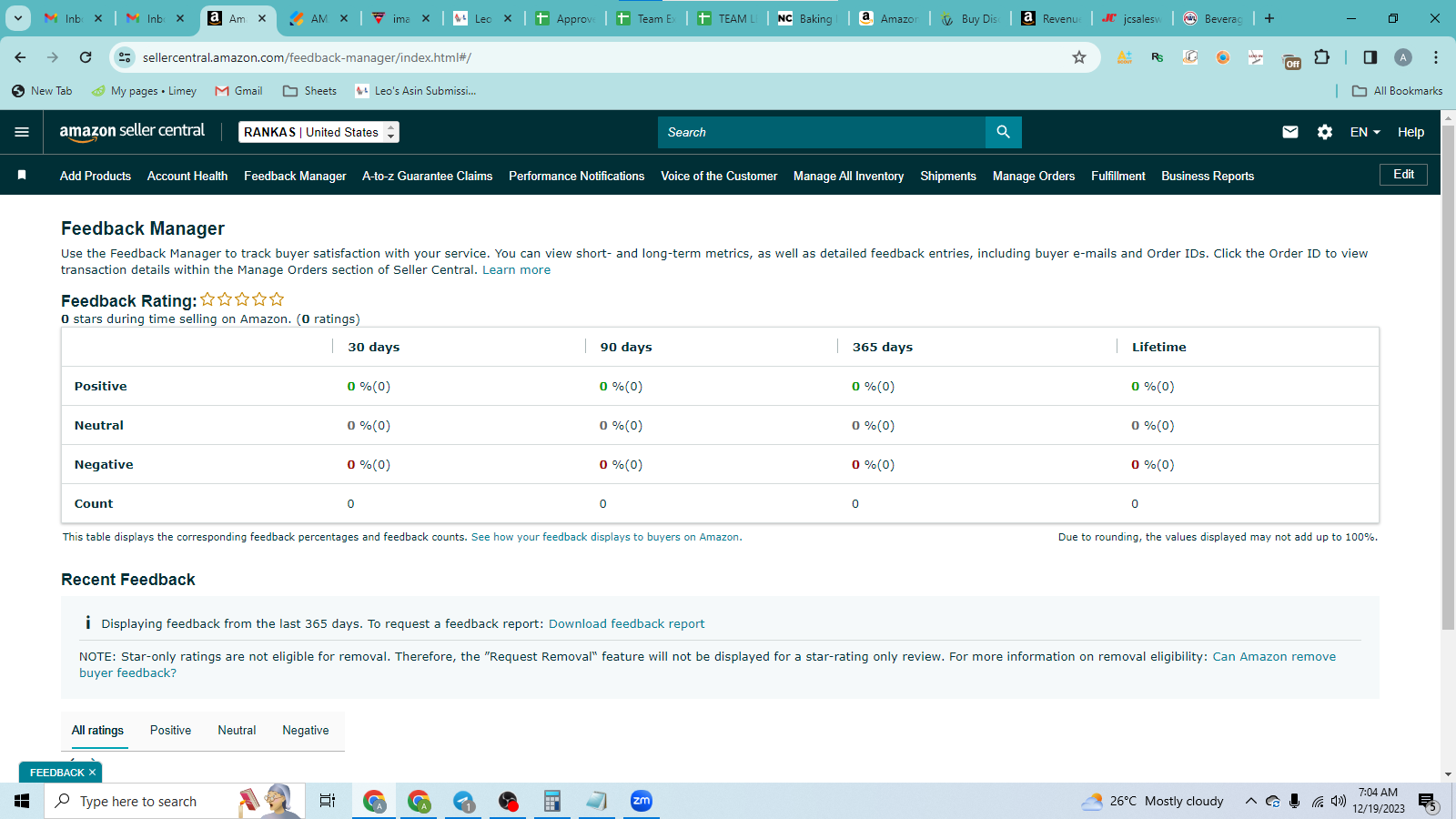1456x819 pixels.
Task: Open the All Bookmarks folder
Action: point(1398,91)
